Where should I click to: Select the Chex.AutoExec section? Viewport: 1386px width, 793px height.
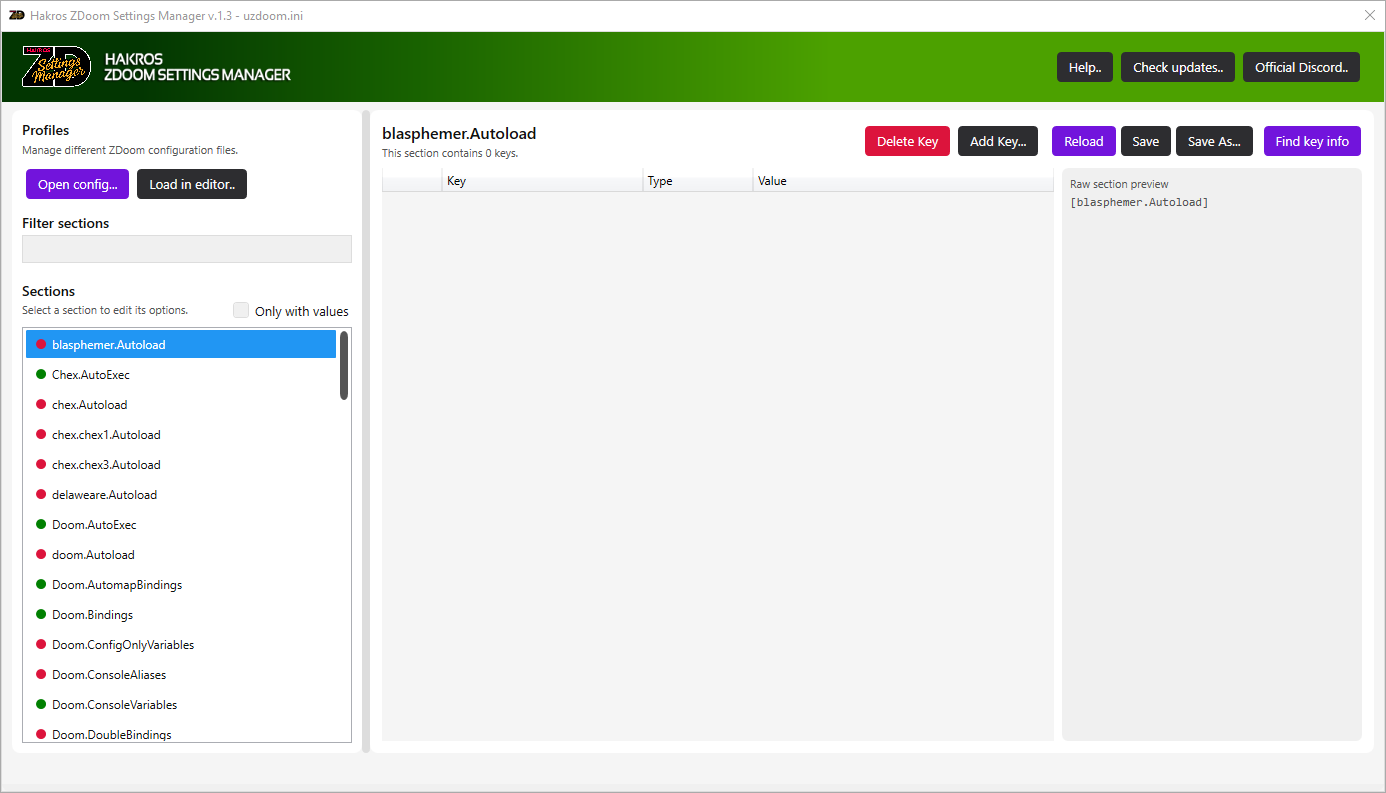pyautogui.click(x=181, y=374)
